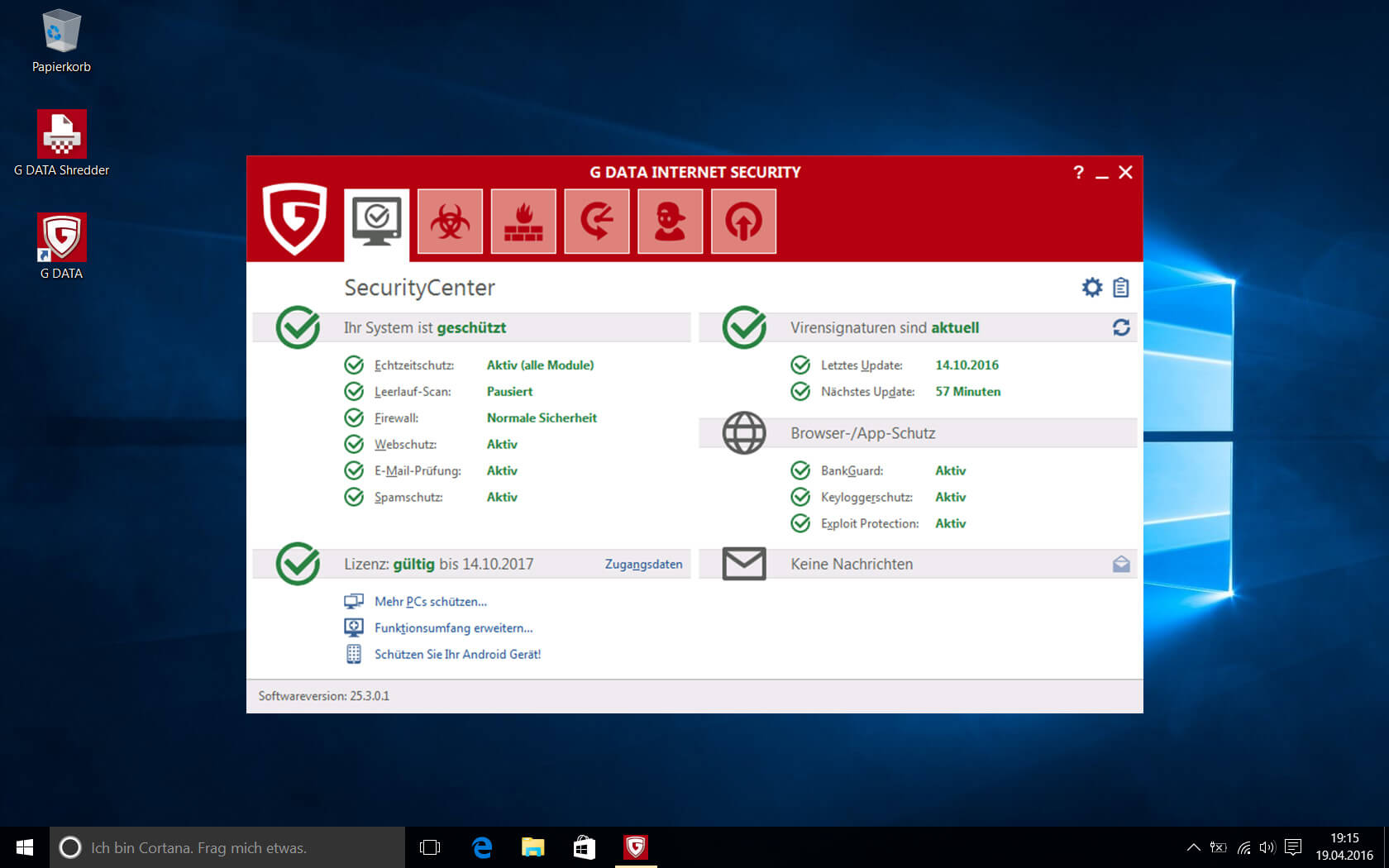Click the messages open envelope icon
Screen dimensions: 1389x868
(x=1121, y=564)
